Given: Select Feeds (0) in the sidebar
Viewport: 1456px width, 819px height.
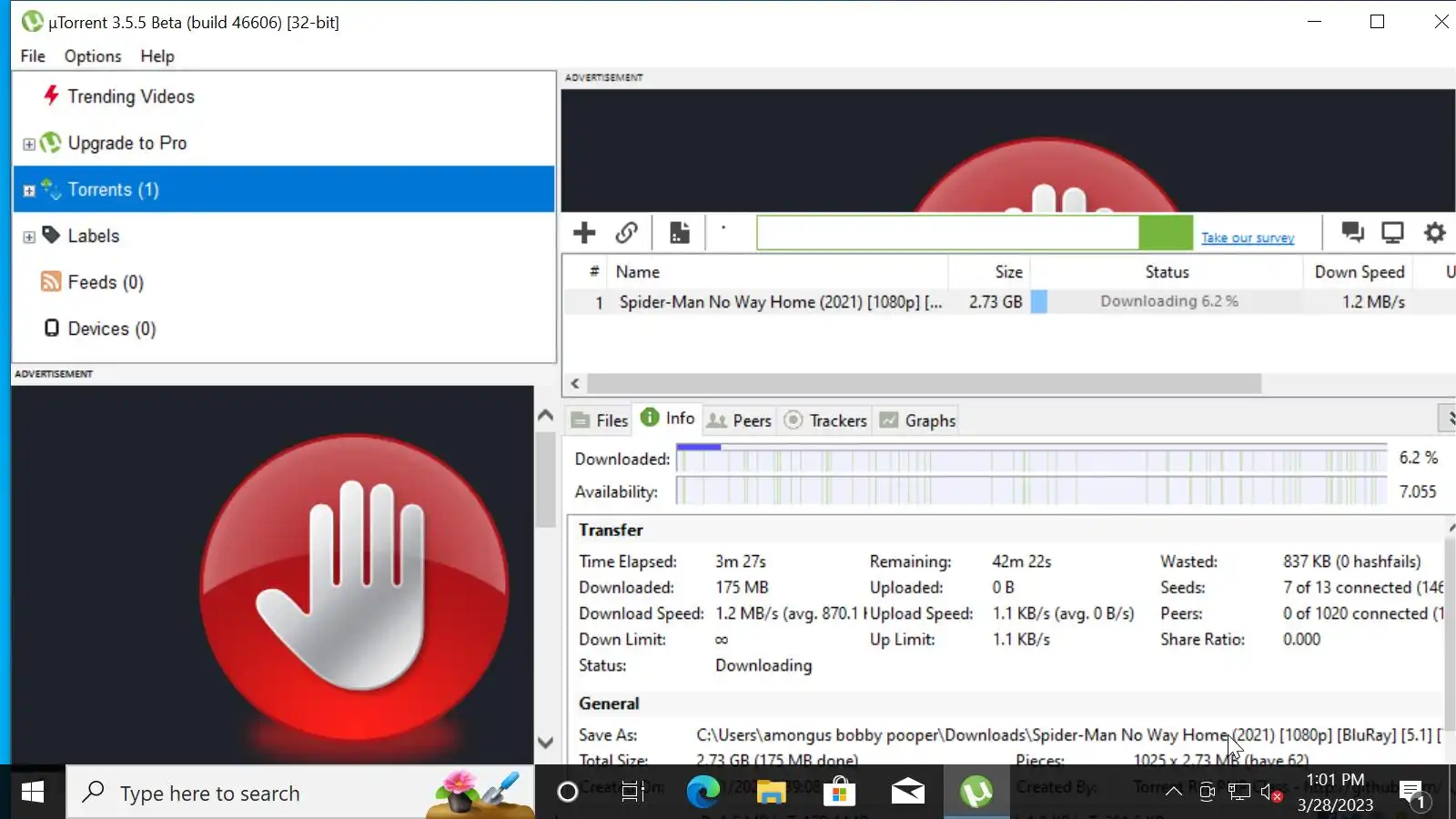Looking at the screenshot, I should point(106,282).
